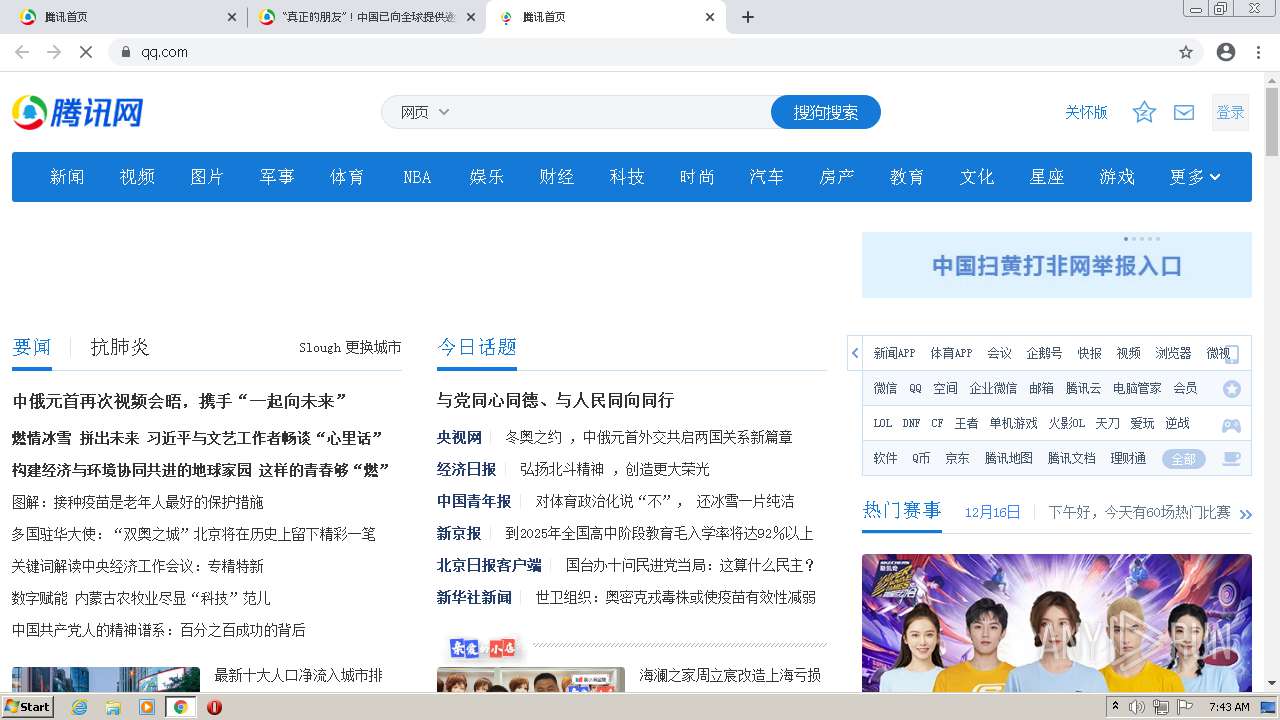
Task: Open 热门赛事 section heading
Action: pyautogui.click(x=902, y=510)
